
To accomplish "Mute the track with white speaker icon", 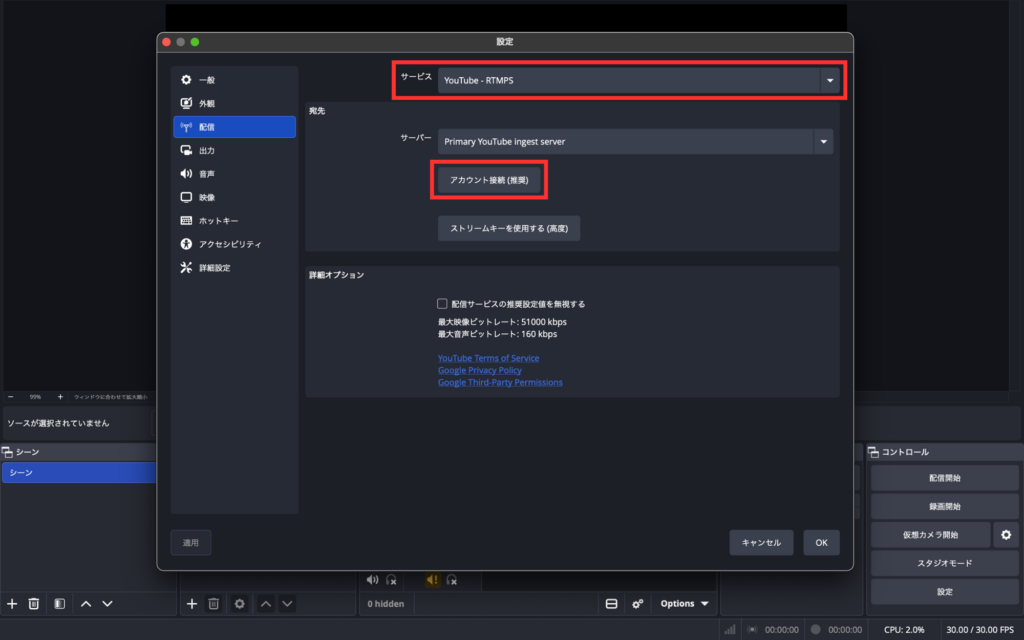I will tap(372, 580).
